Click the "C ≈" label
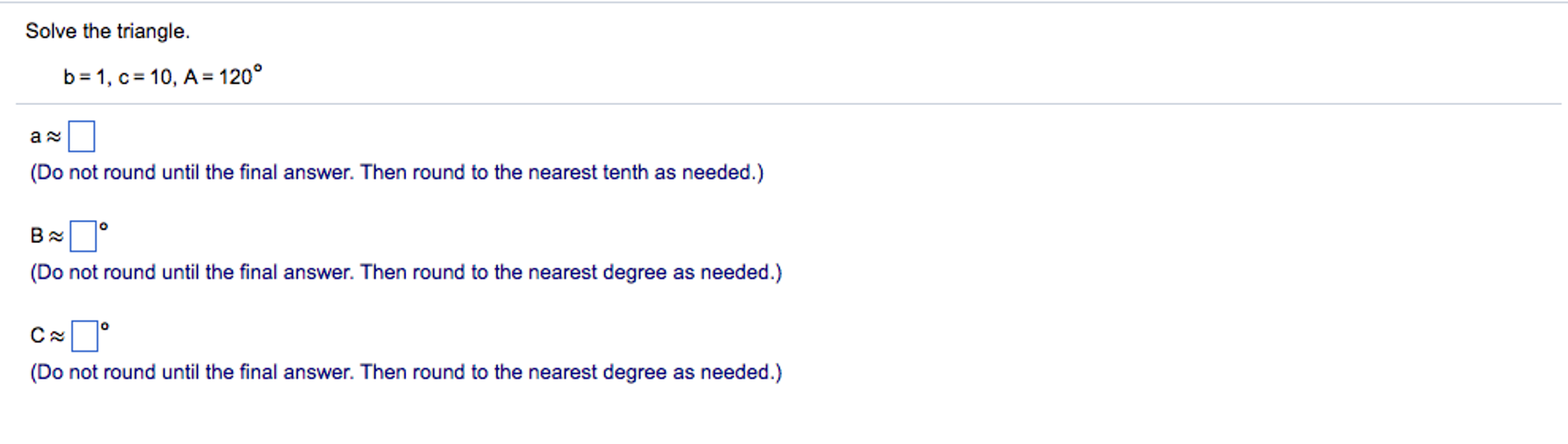Image resolution: width=1568 pixels, height=444 pixels. pyautogui.click(x=47, y=336)
